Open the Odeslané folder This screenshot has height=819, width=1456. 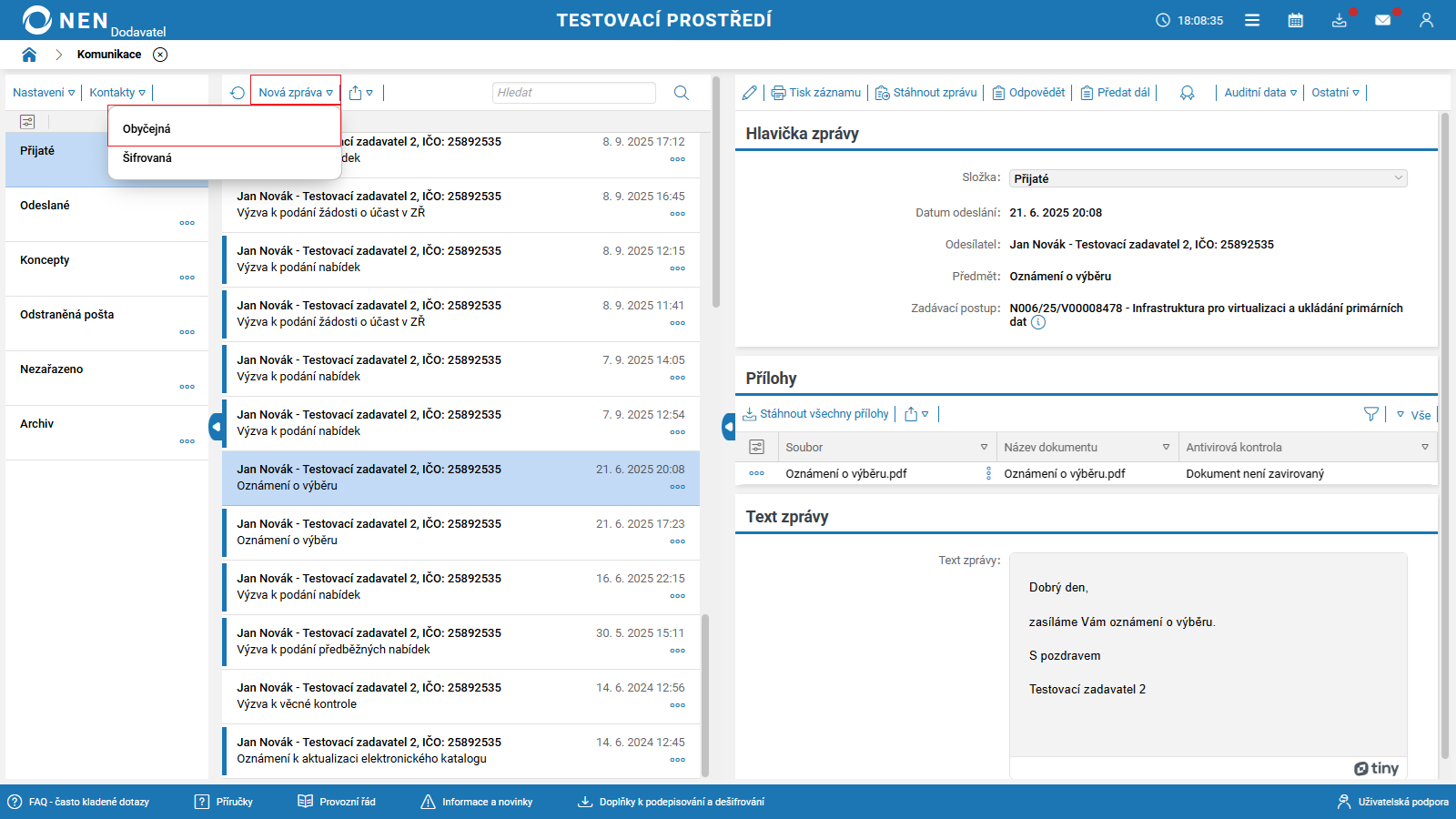coord(106,215)
